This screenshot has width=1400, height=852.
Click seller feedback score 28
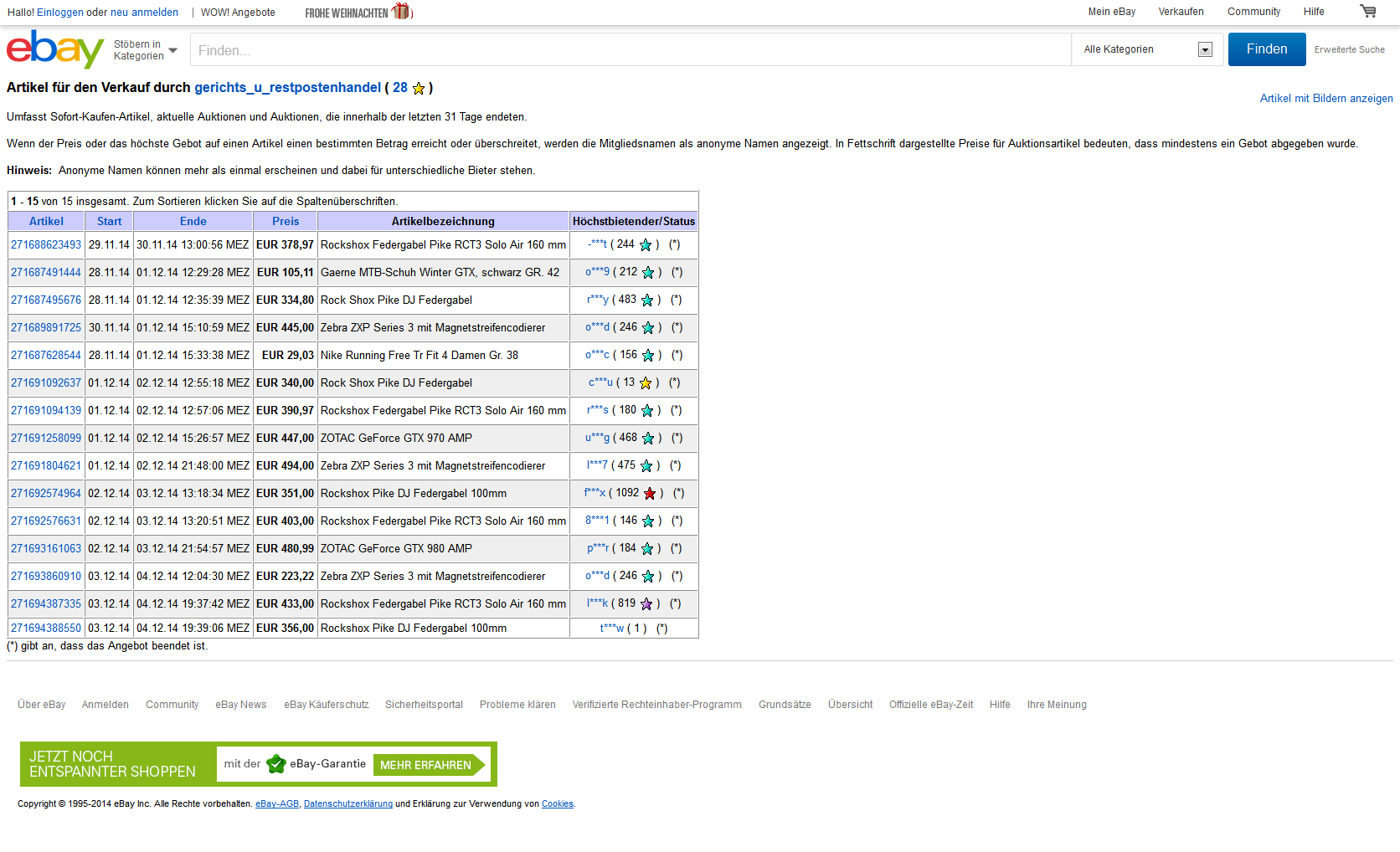point(400,87)
